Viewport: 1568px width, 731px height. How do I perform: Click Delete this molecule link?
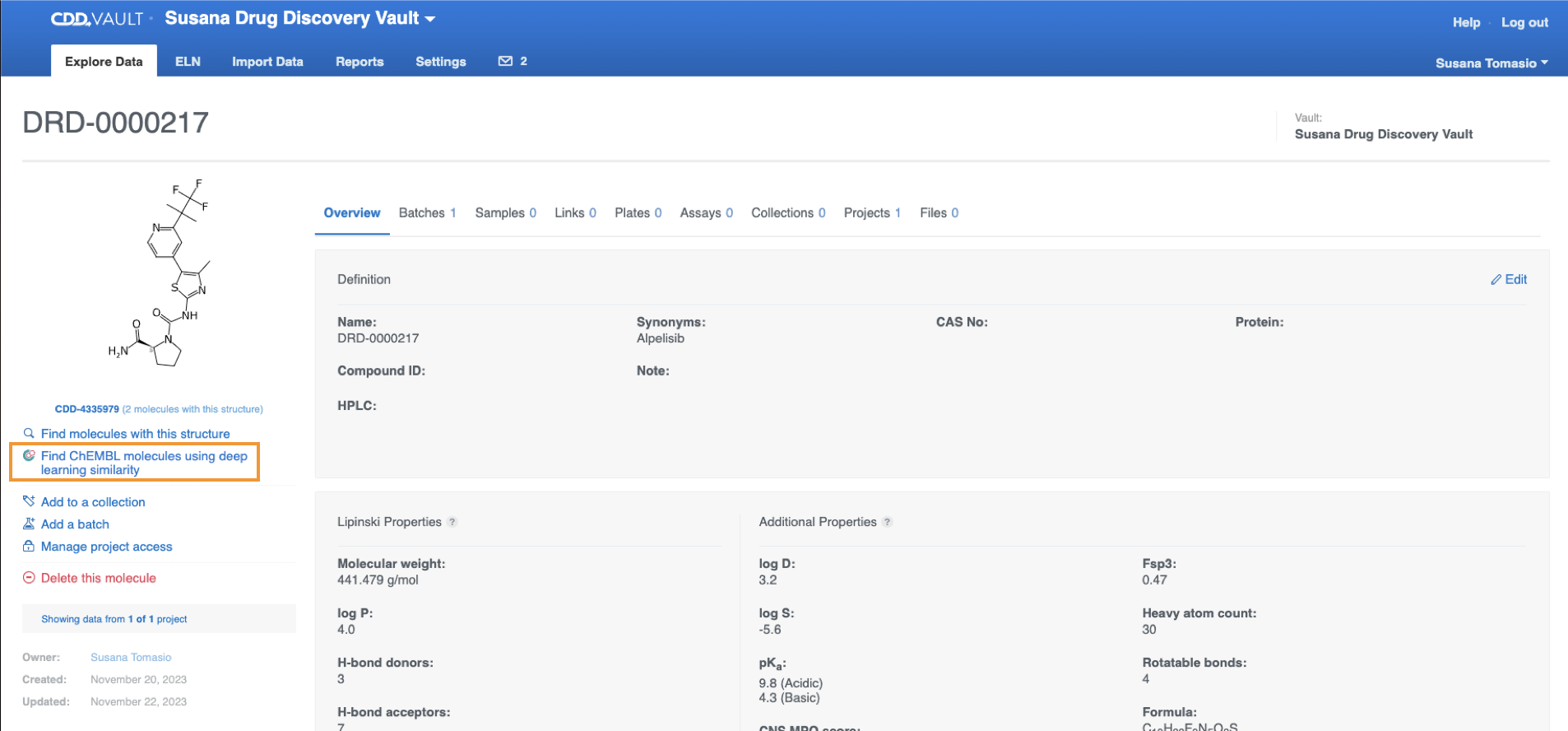click(99, 578)
